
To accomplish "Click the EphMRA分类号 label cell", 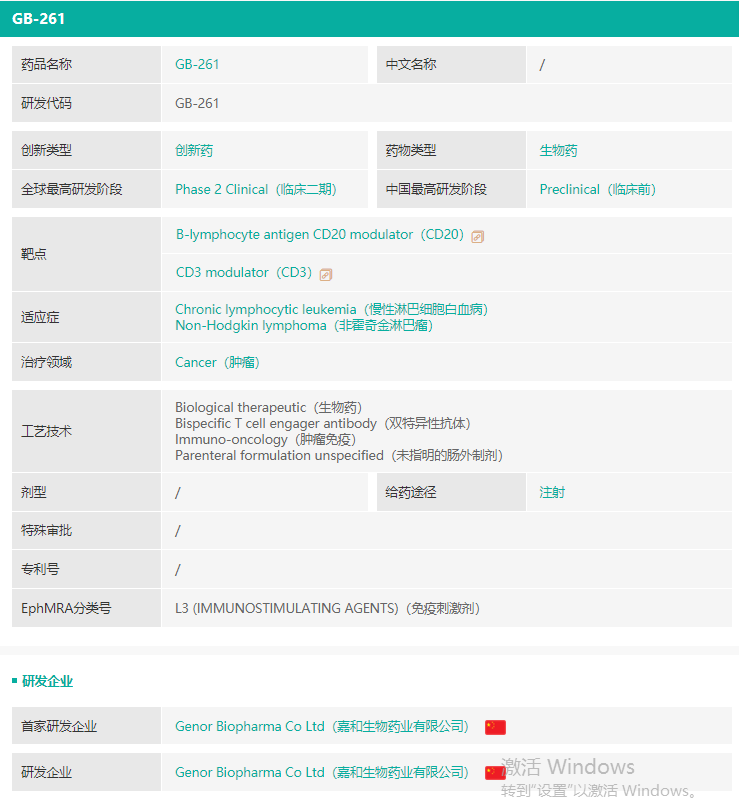I will [86, 608].
